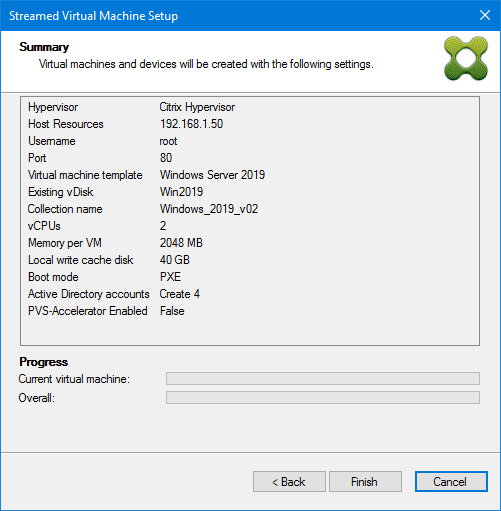The width and height of the screenshot is (501, 511).
Task: Click the root username value
Action: click(x=168, y=141)
